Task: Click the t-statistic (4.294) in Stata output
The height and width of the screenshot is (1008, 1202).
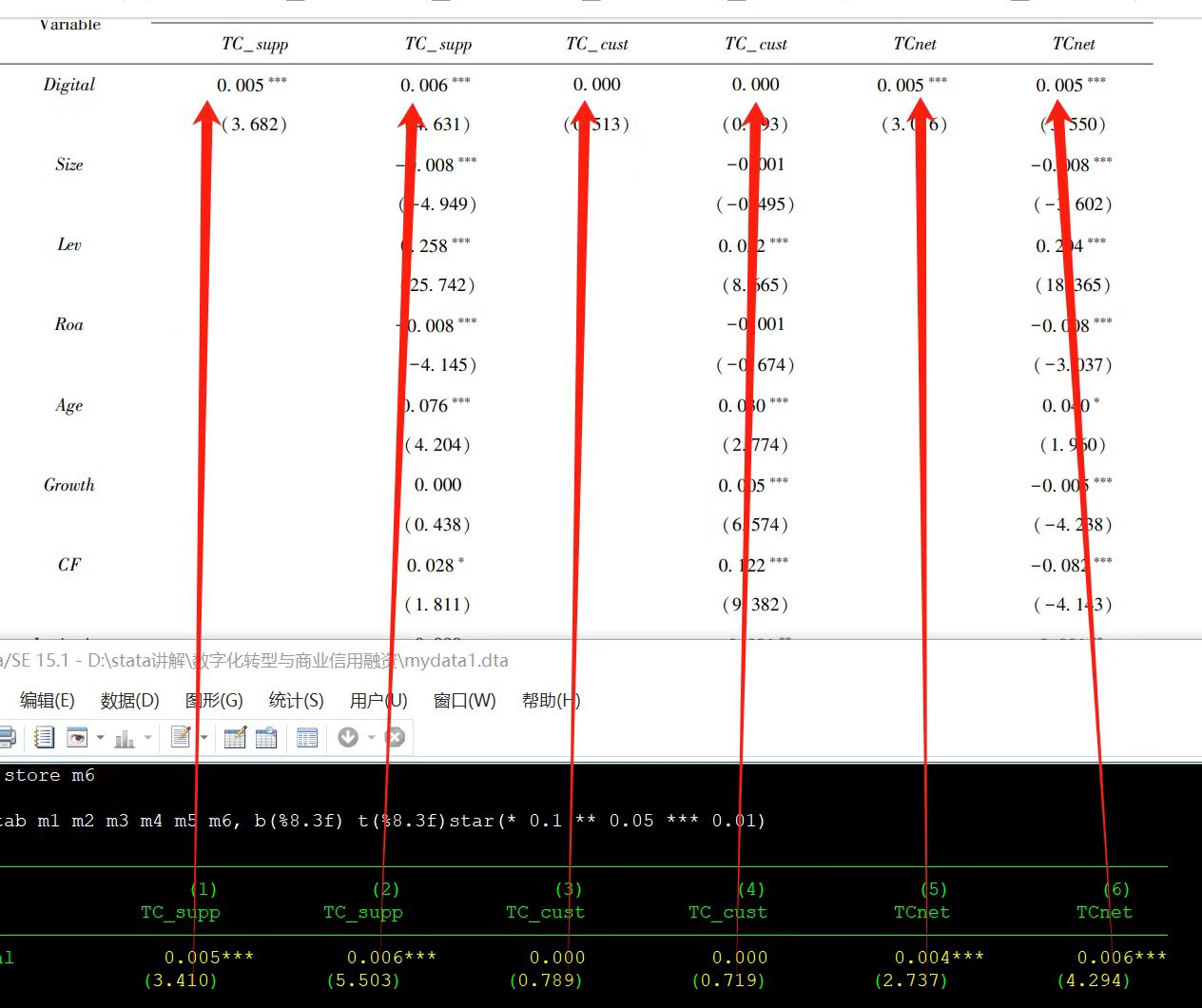Action: tap(1094, 980)
